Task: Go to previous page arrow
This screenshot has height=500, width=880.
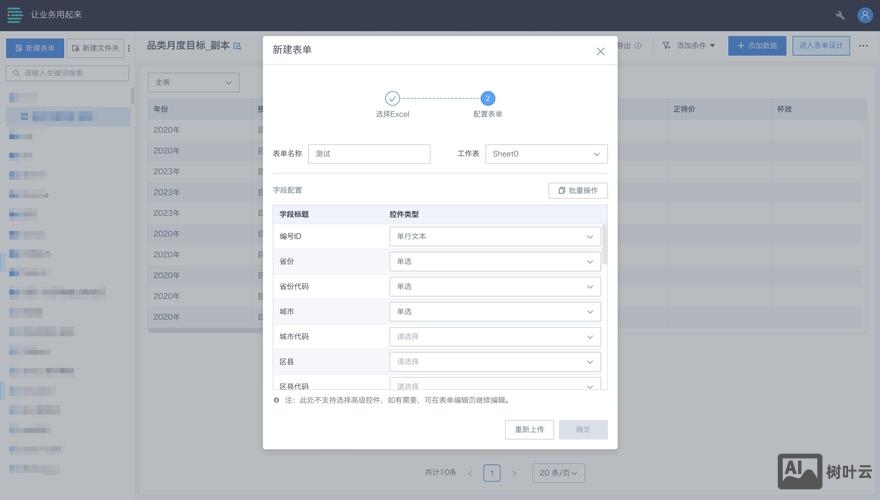Action: (470, 473)
